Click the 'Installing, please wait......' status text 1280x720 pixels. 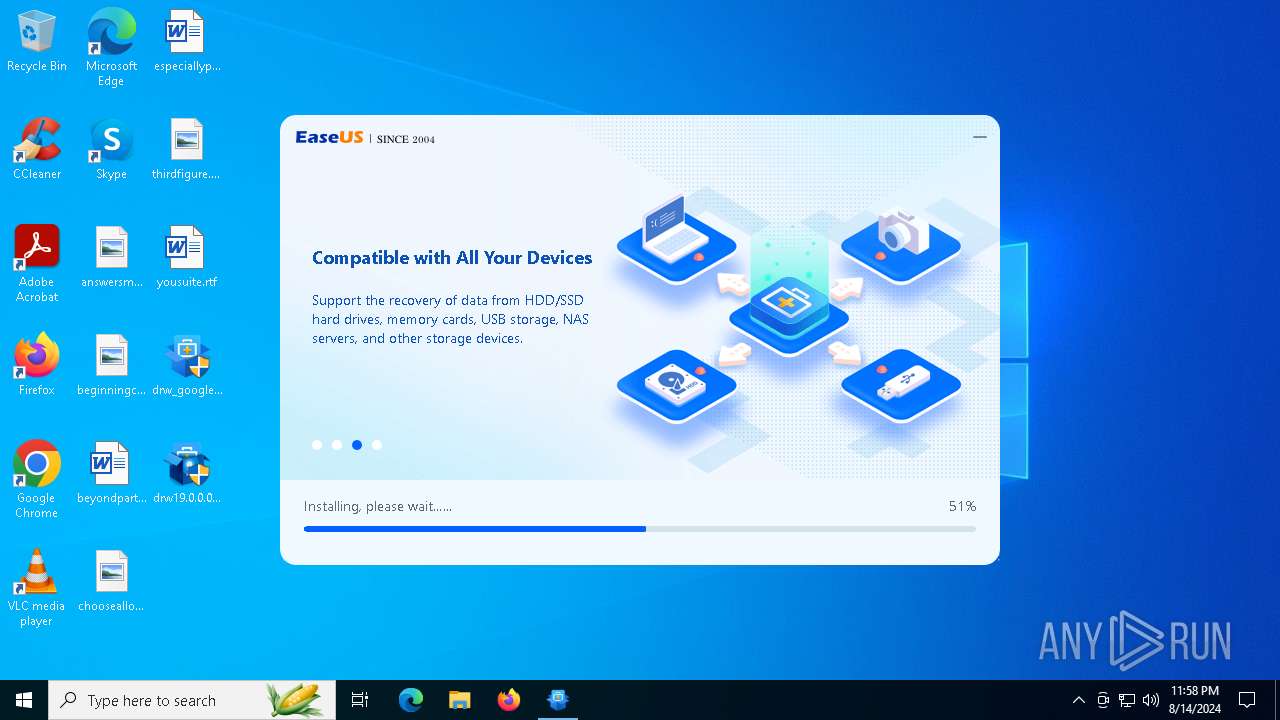click(x=378, y=506)
